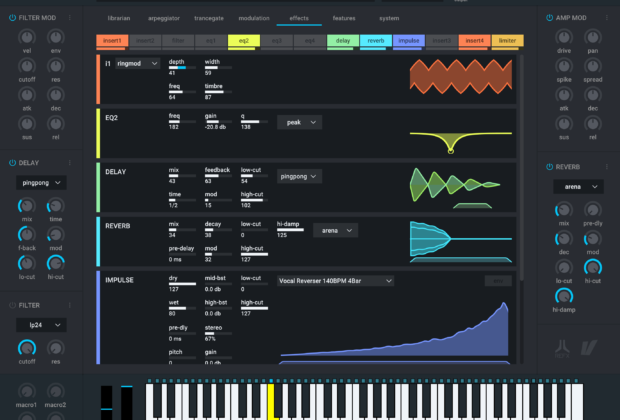620x420 pixels.
Task: Toggle the insert1 effect slot
Action: (x=112, y=41)
